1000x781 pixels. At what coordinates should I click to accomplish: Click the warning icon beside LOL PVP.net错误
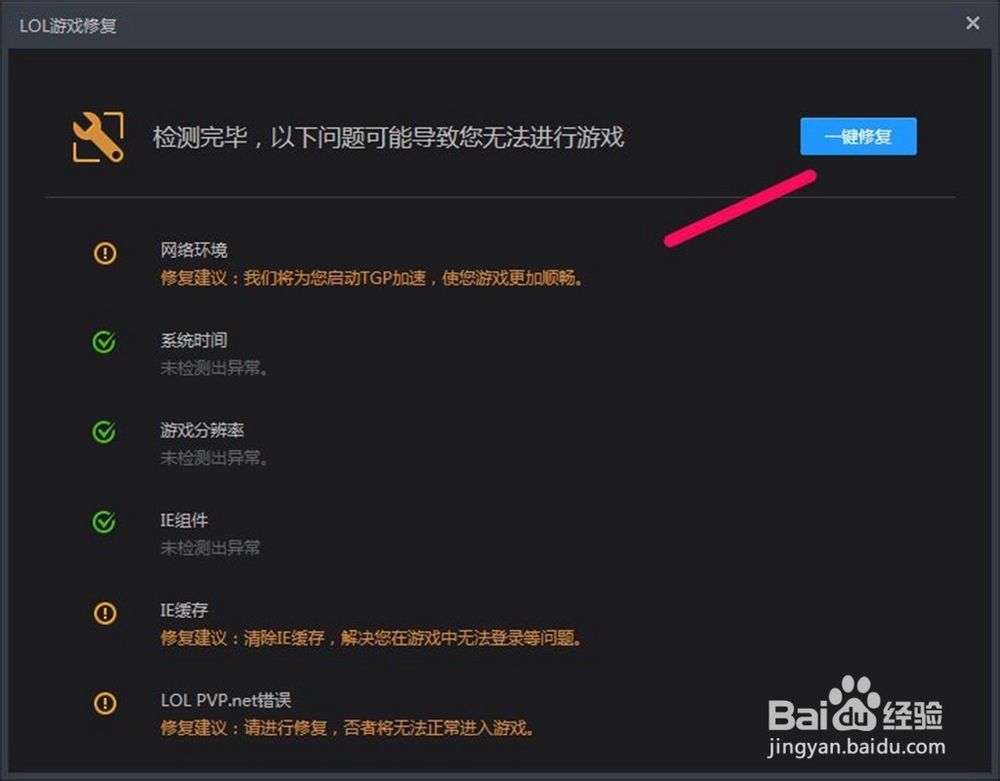(105, 703)
